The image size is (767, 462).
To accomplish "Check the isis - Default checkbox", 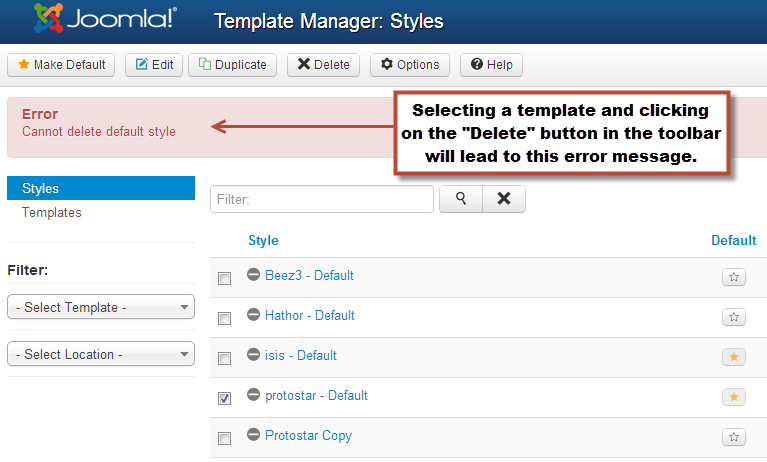I will tap(225, 358).
